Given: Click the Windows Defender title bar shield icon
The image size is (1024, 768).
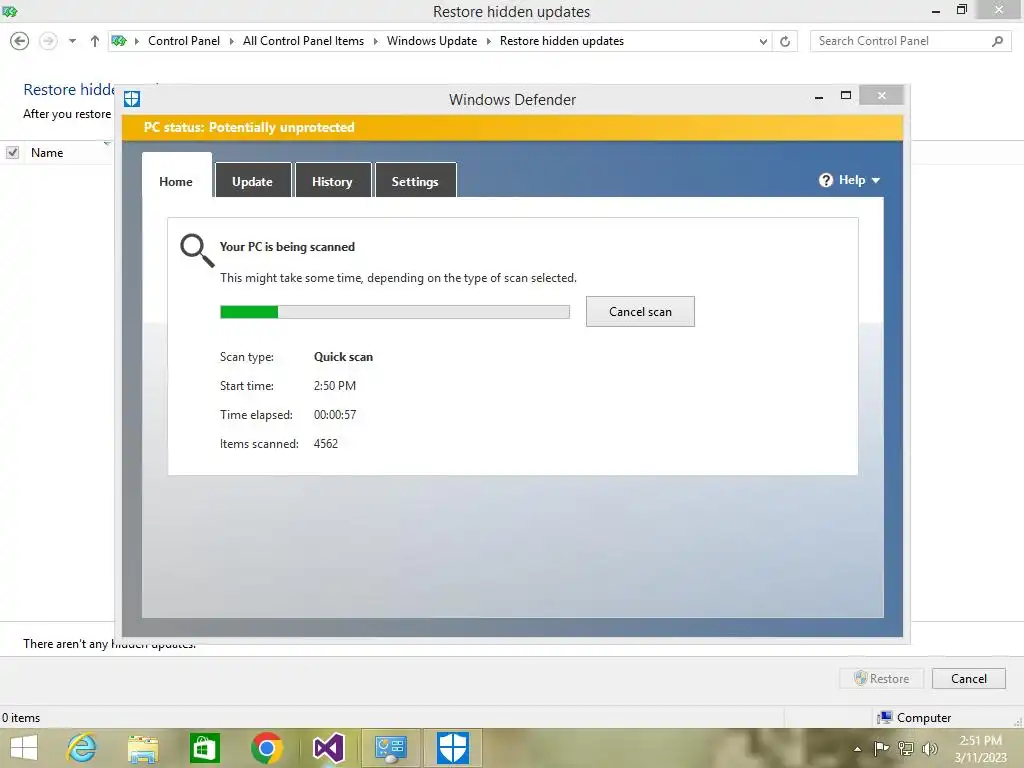Looking at the screenshot, I should pos(132,99).
